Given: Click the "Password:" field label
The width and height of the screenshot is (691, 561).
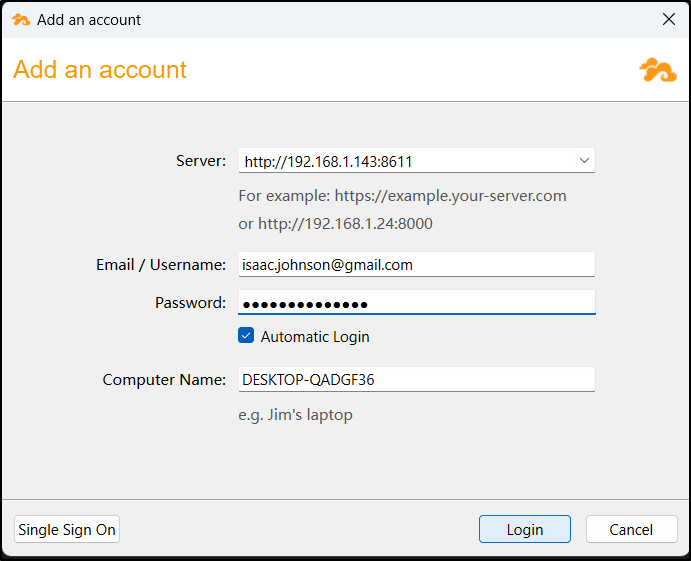Looking at the screenshot, I should click(190, 303).
